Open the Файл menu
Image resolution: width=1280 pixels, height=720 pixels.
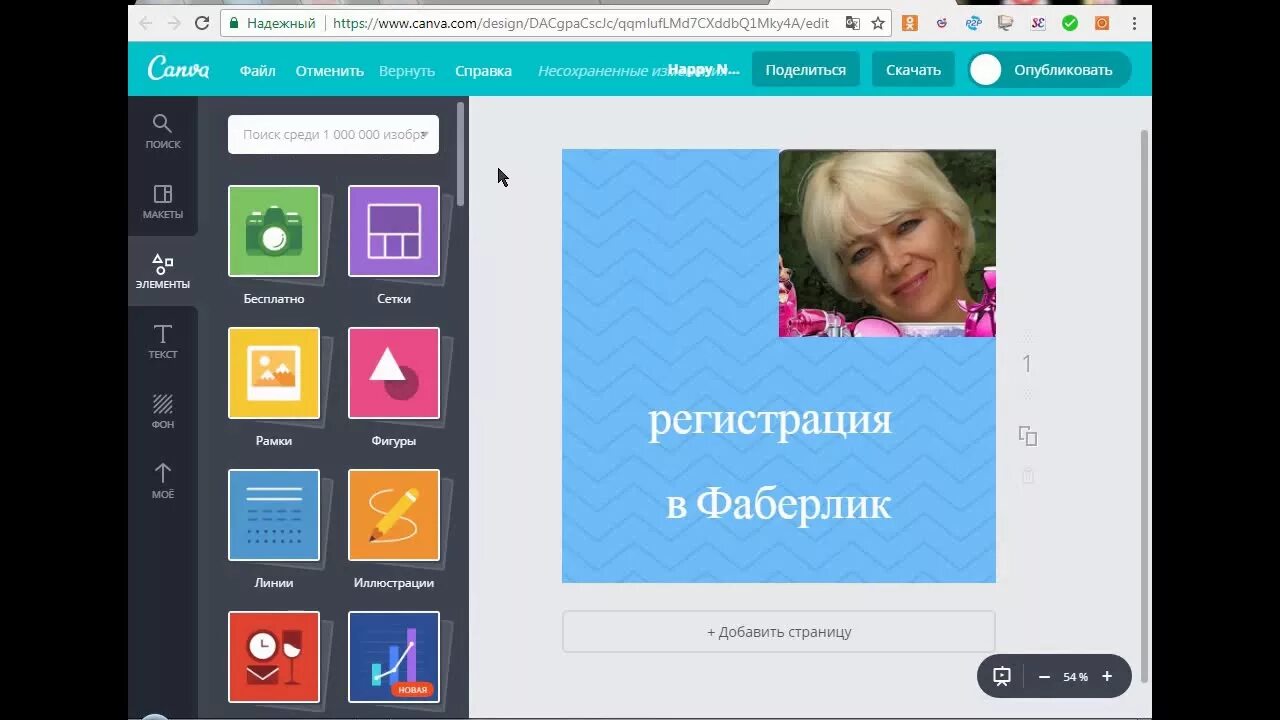(x=257, y=70)
